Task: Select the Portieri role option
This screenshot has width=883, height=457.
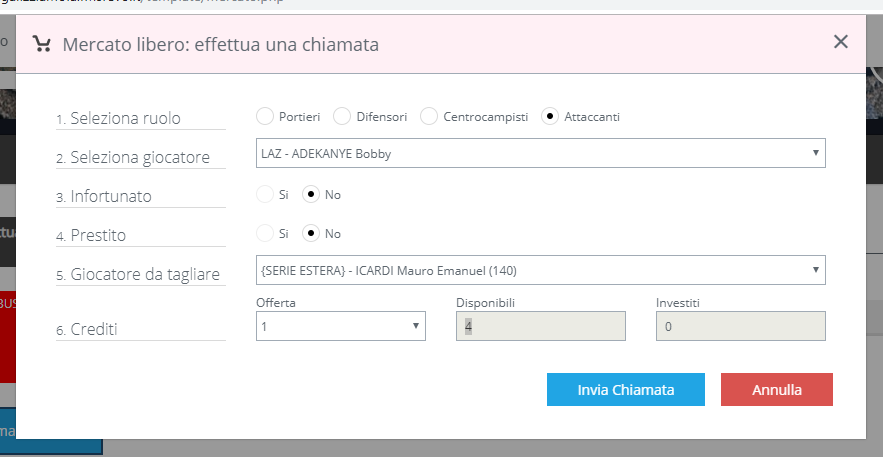Action: click(265, 116)
